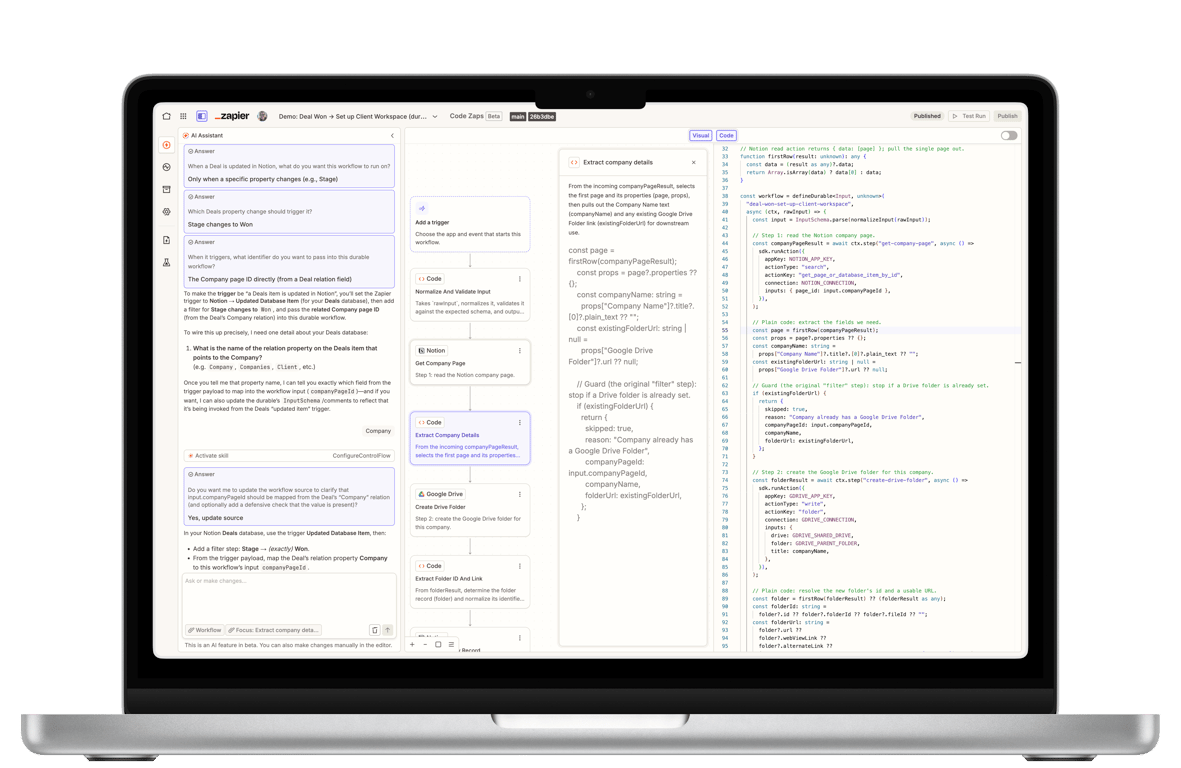Click the Zapier logo
Screen dimensions: 1181x768
[x=232, y=116]
